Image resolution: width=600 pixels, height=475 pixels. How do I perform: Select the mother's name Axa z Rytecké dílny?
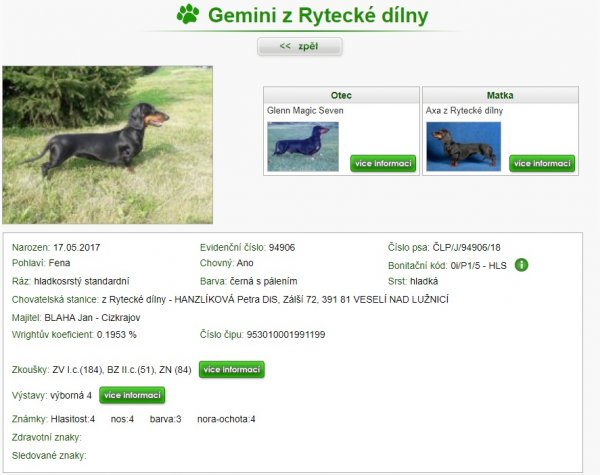pyautogui.click(x=464, y=111)
